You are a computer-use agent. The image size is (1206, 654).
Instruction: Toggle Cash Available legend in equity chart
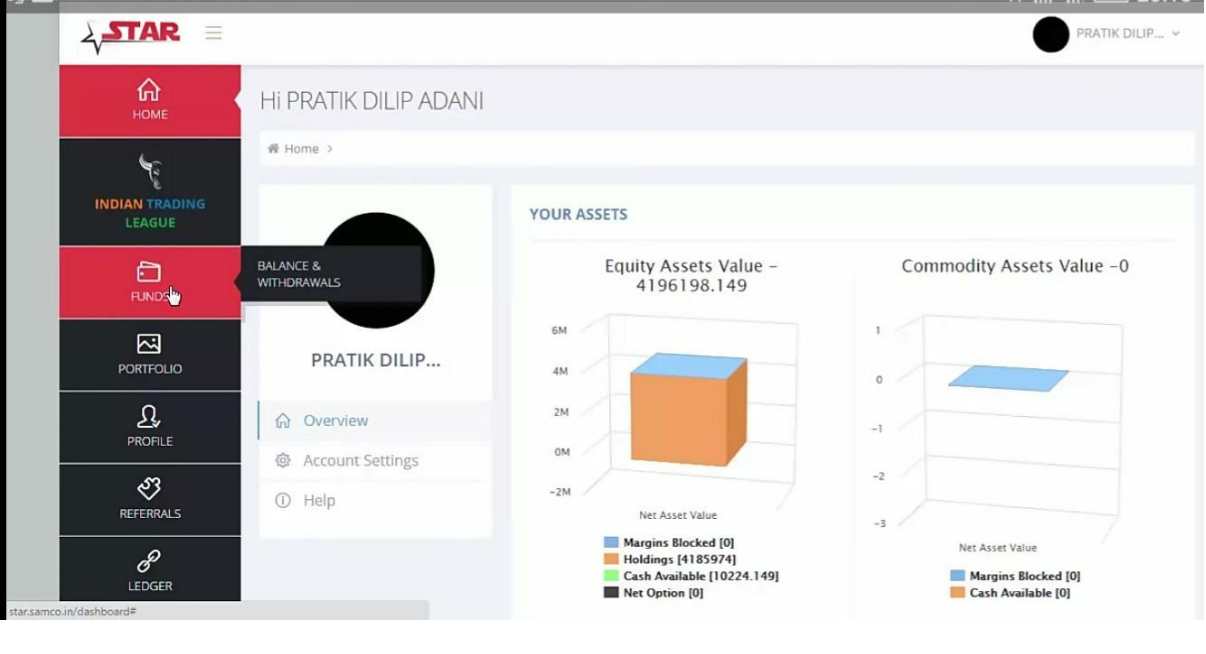(x=700, y=576)
